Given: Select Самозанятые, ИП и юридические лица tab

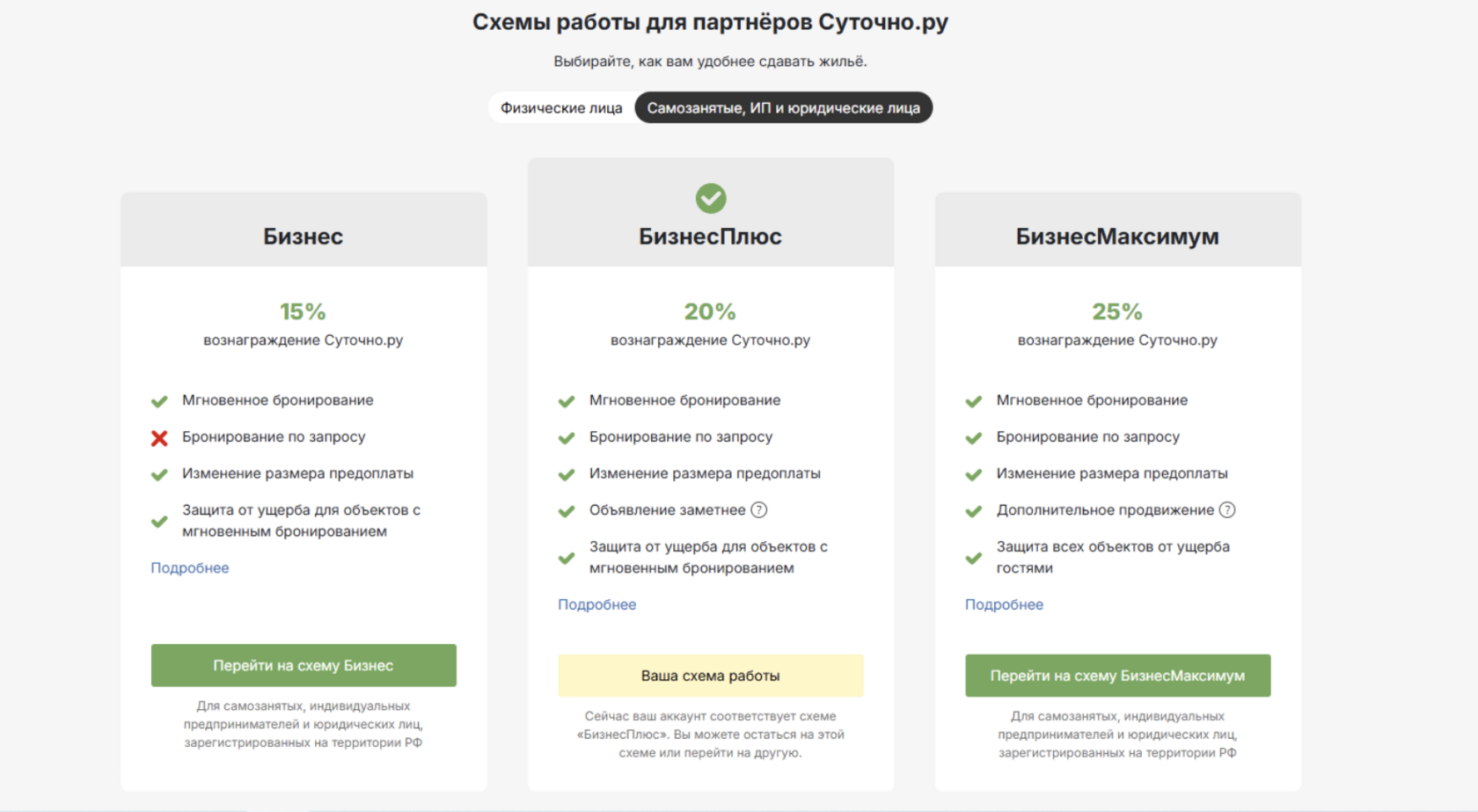Looking at the screenshot, I should [784, 108].
